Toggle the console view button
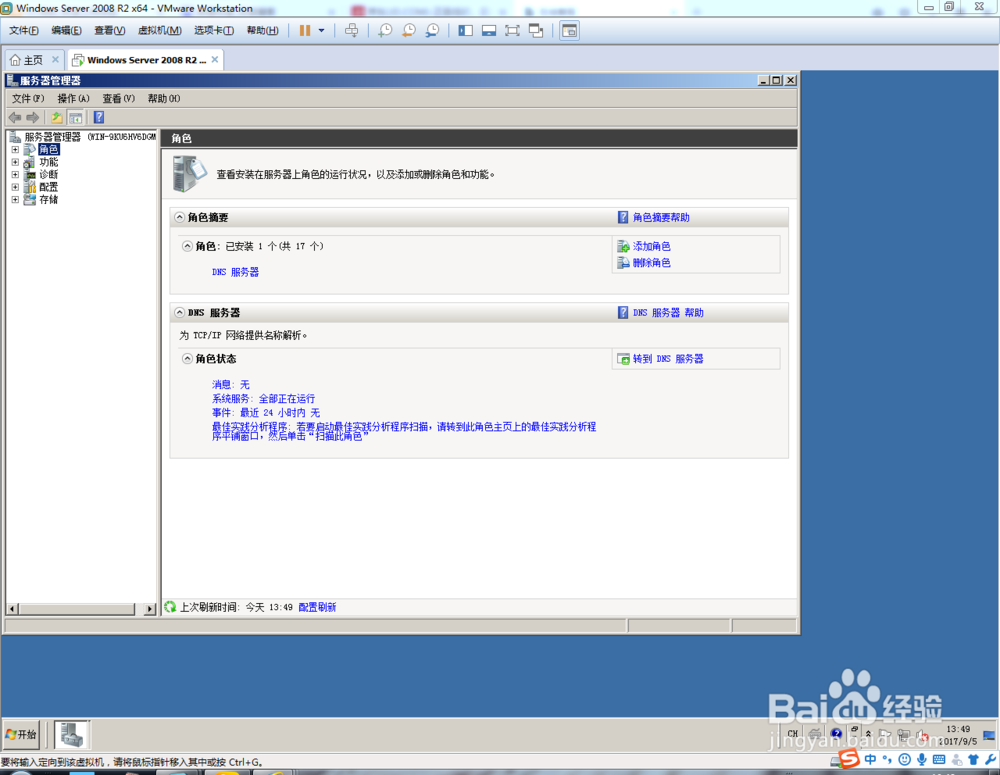Screen dimensions: 1000x775 click(570, 31)
